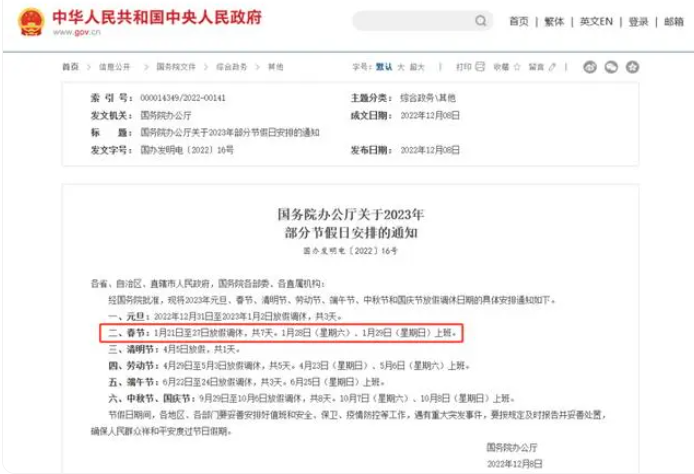Share to Qzone via star icon

click(632, 67)
